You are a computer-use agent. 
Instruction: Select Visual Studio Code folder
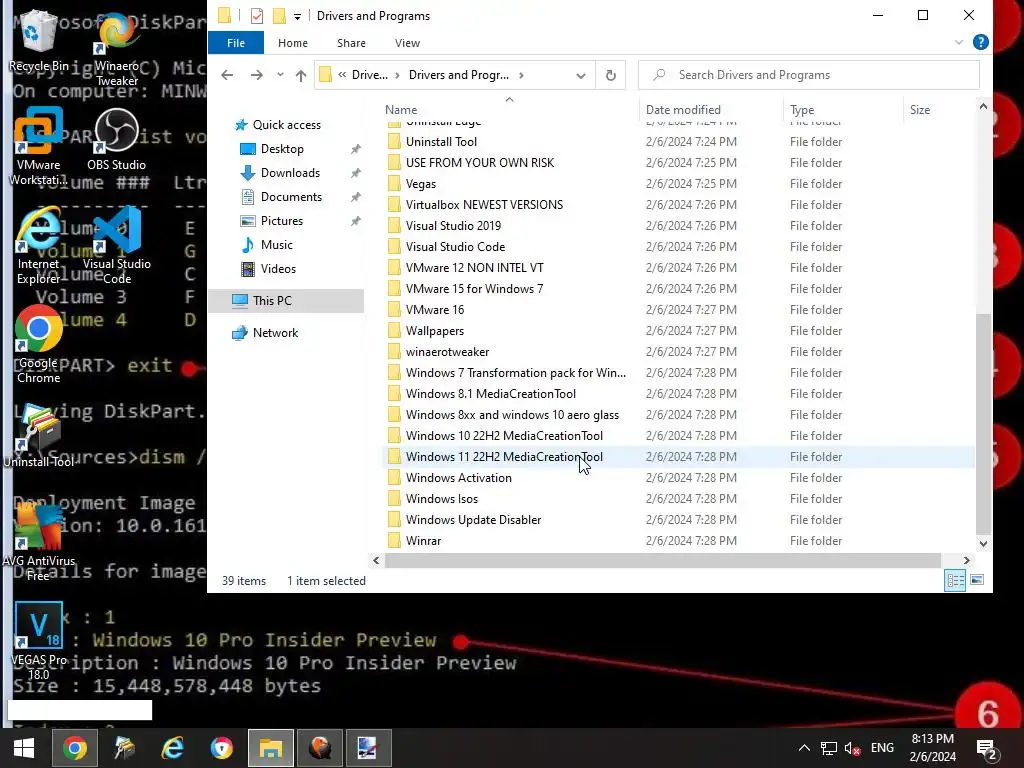coord(677,247)
